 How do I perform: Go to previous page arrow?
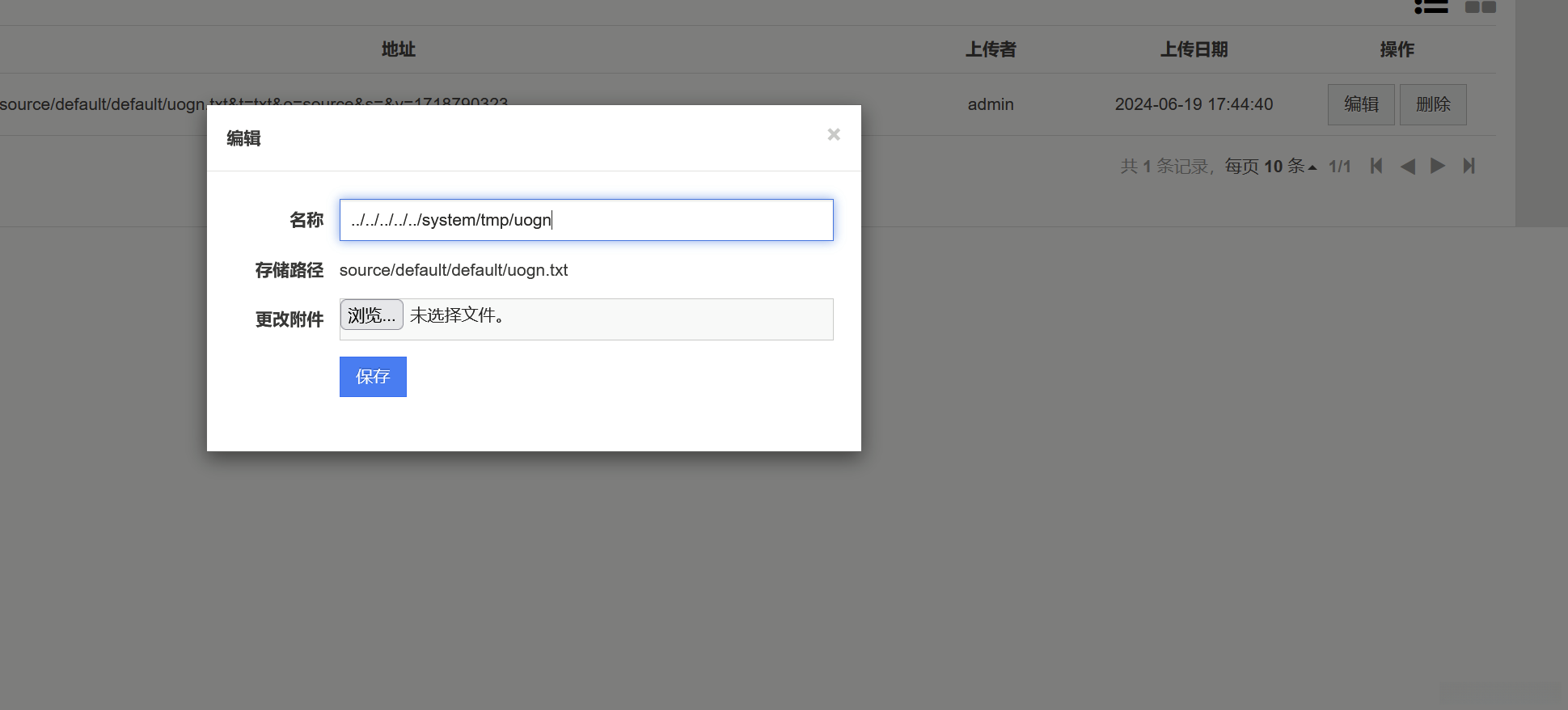tap(1408, 166)
